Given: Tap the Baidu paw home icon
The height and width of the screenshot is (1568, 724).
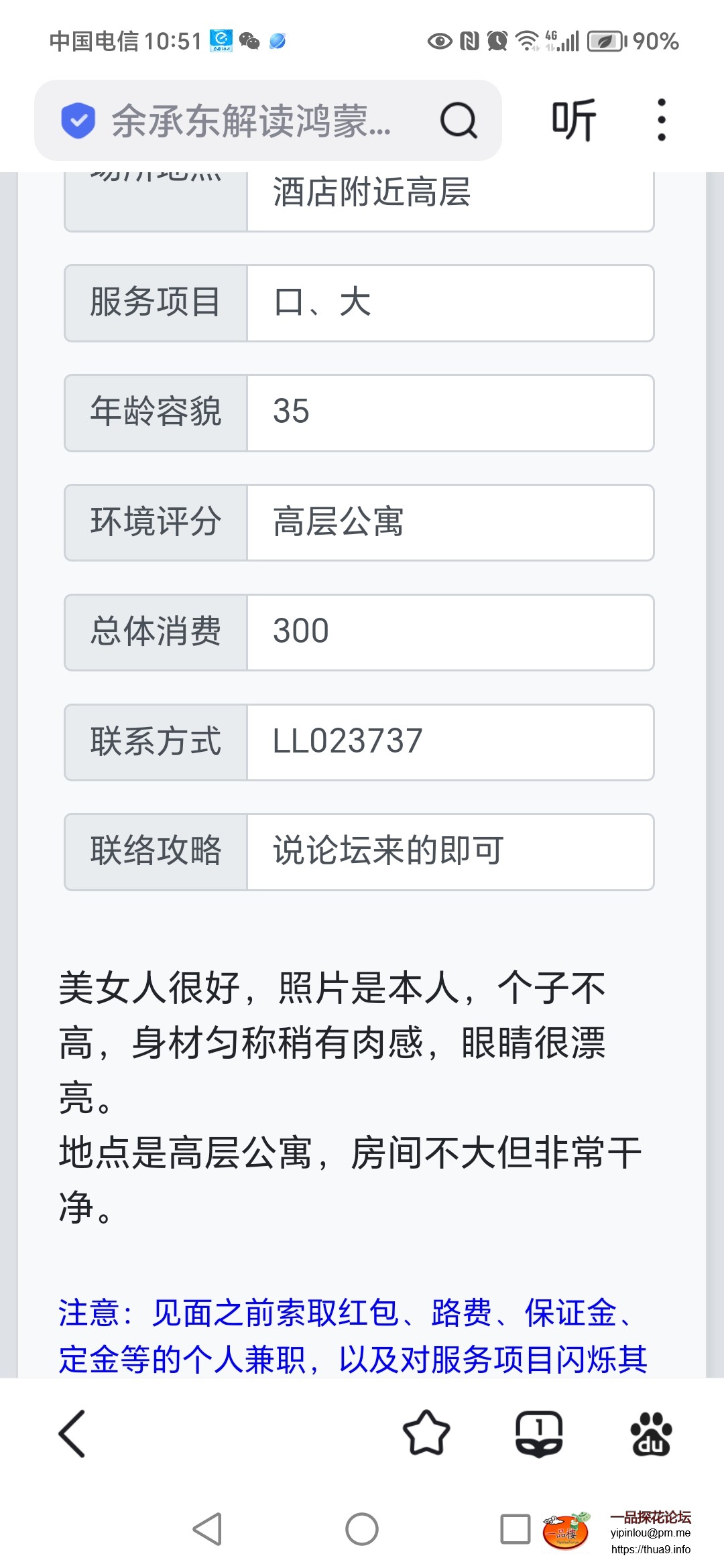Looking at the screenshot, I should 650,1434.
